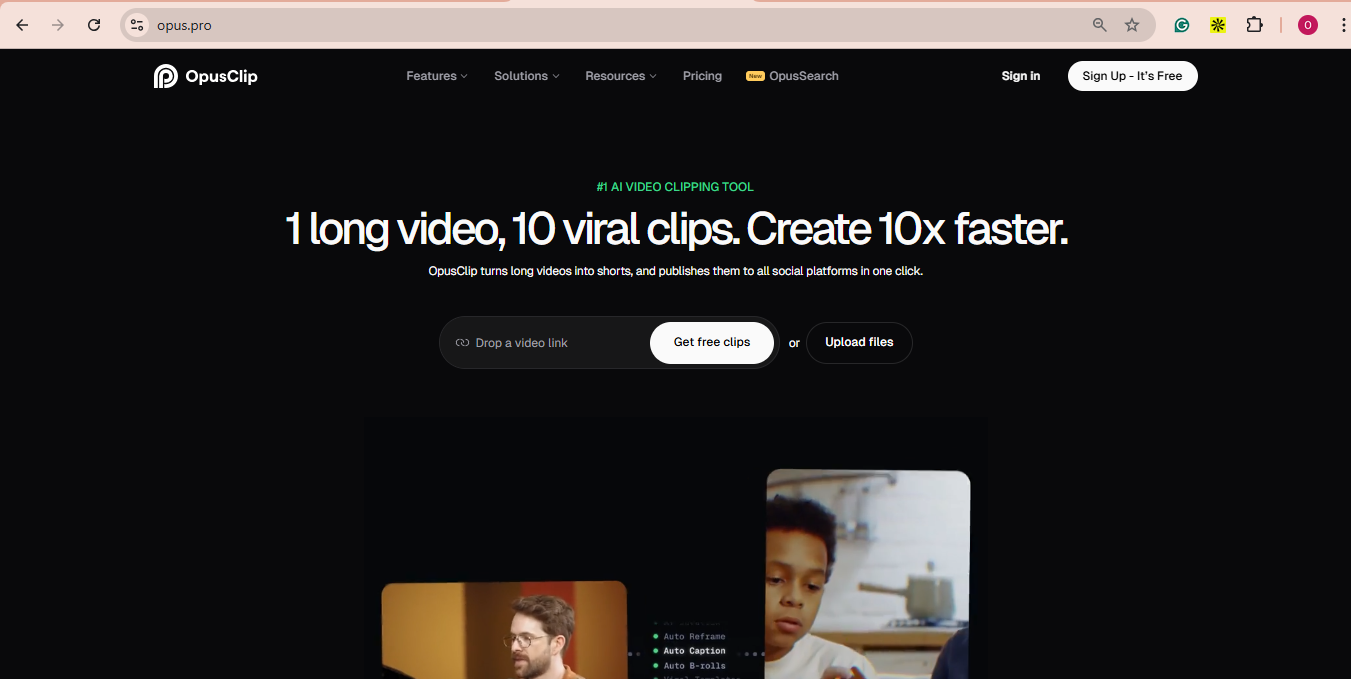This screenshot has width=1351, height=679.
Task: Click the #1 AI VIDEO CLIPPING TOOL text
Action: pos(675,187)
